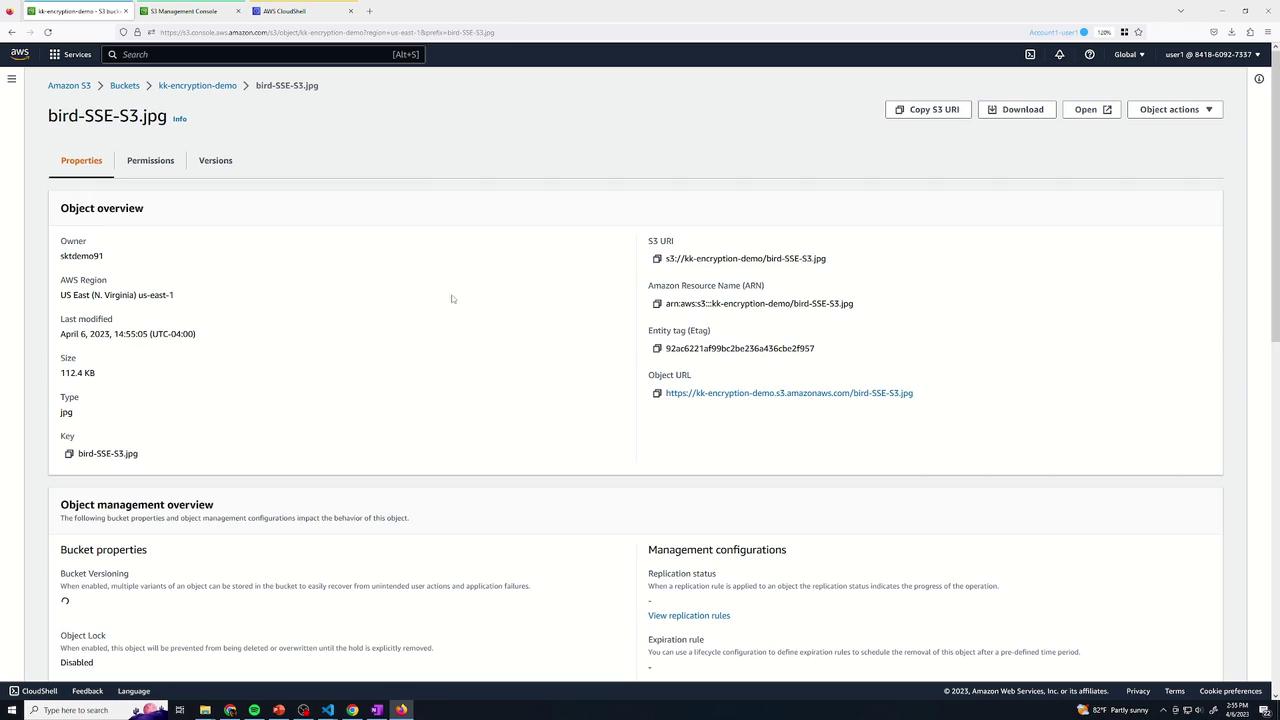Switch to the AWS CloudShell browser tab
1280x720 pixels.
303,11
